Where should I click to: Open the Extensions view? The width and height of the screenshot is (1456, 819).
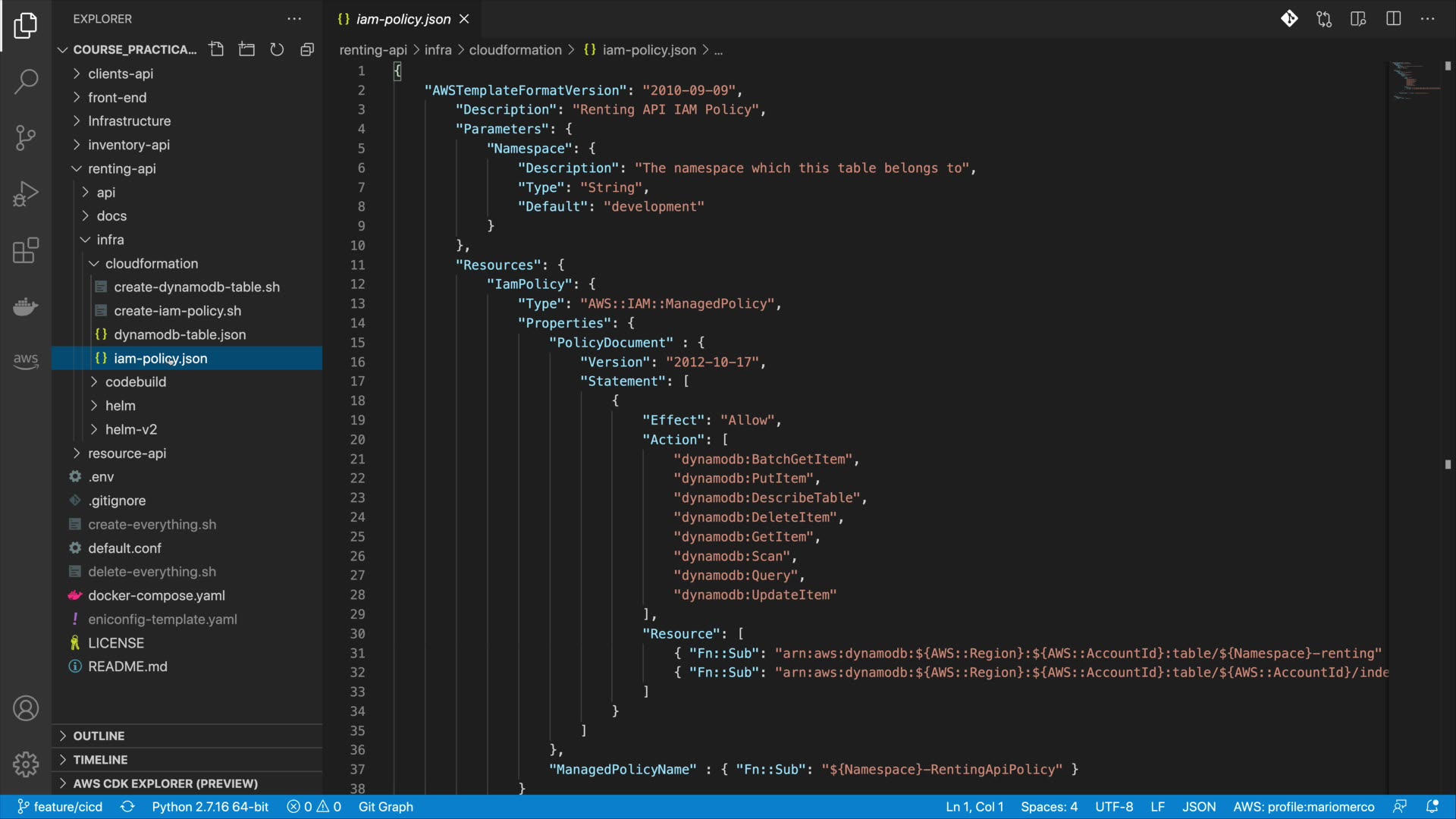26,250
